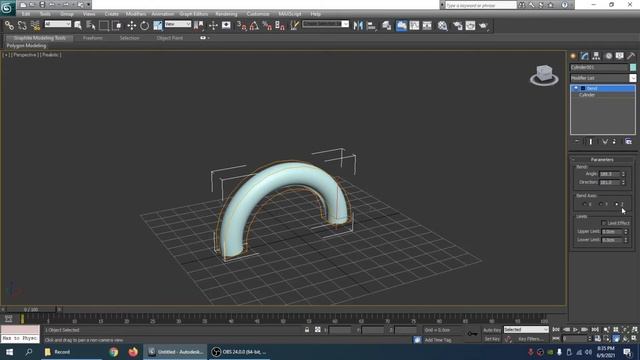Open the Rendering menu

pyautogui.click(x=226, y=14)
